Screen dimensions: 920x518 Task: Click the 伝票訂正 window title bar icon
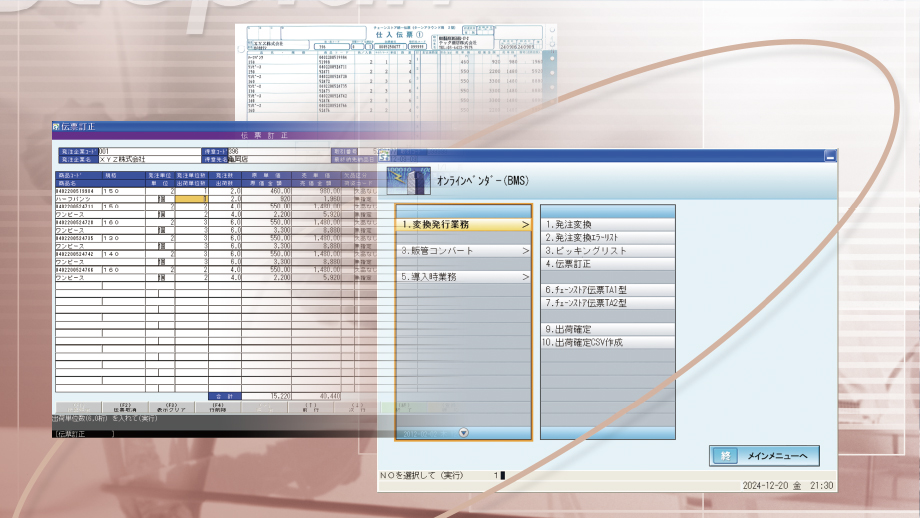(57, 128)
